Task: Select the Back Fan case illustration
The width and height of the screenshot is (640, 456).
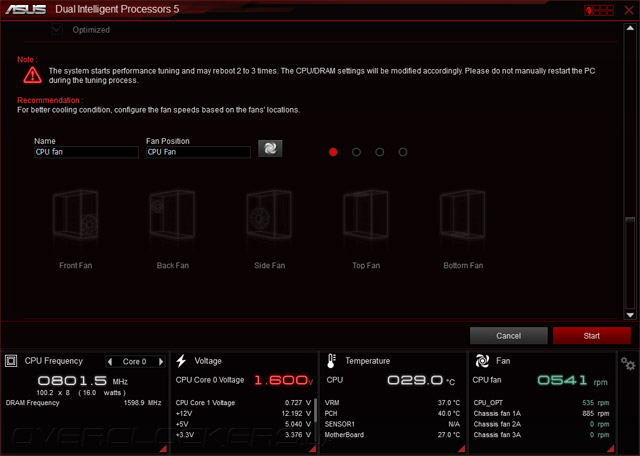Action: click(172, 214)
